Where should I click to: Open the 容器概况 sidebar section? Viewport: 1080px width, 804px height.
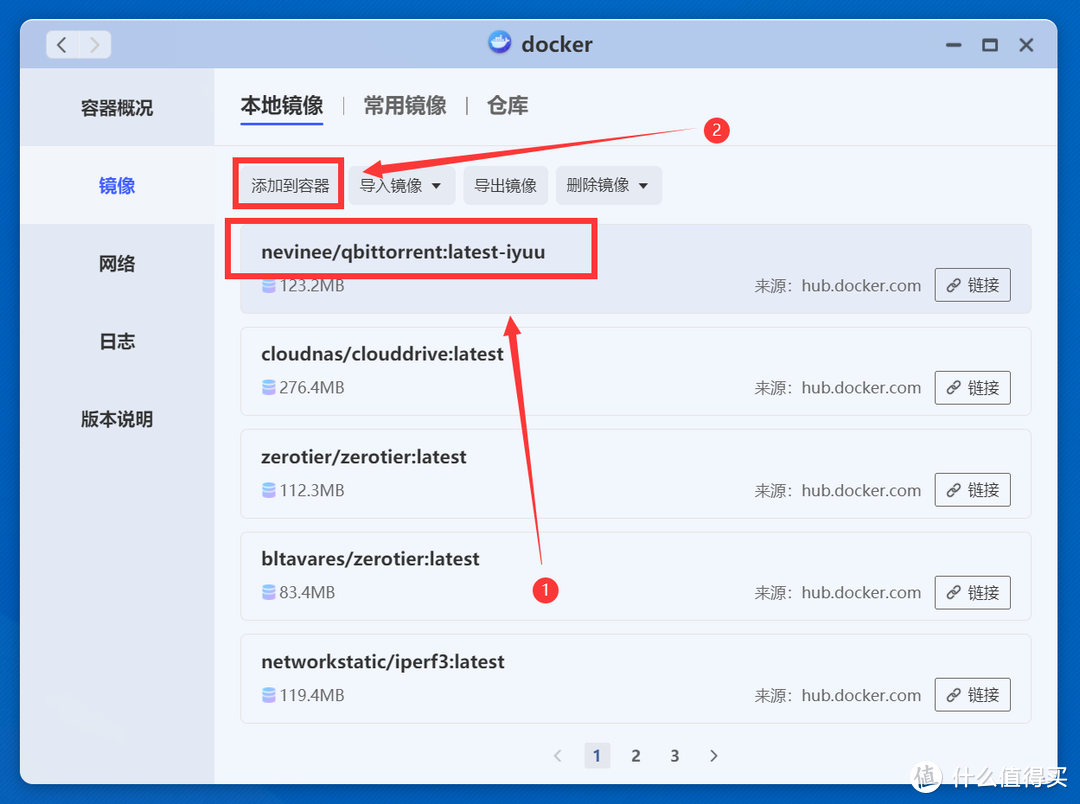click(x=117, y=107)
